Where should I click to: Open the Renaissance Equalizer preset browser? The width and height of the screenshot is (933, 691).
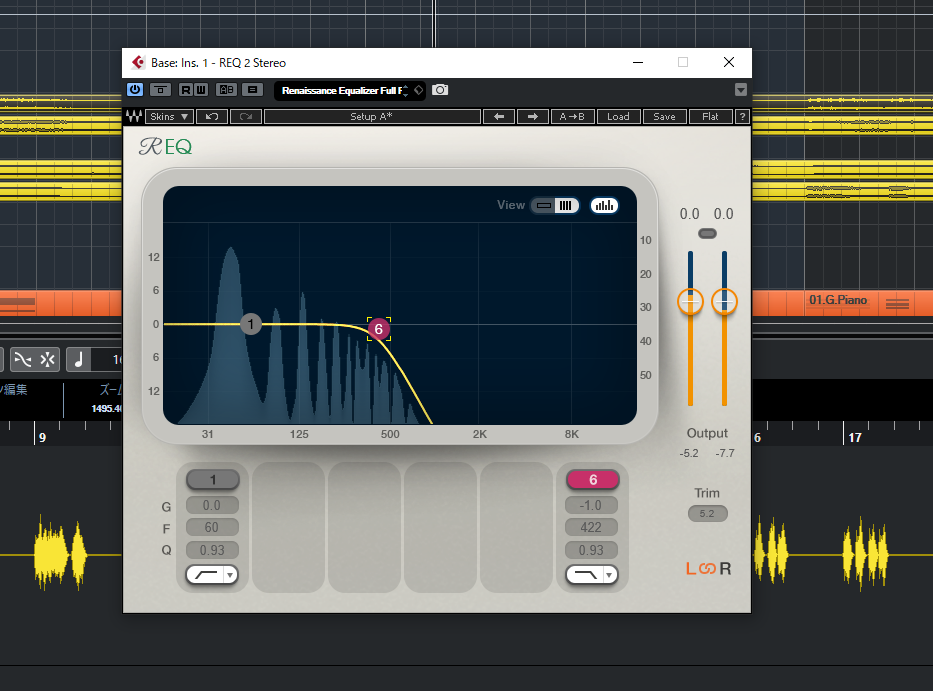click(340, 90)
